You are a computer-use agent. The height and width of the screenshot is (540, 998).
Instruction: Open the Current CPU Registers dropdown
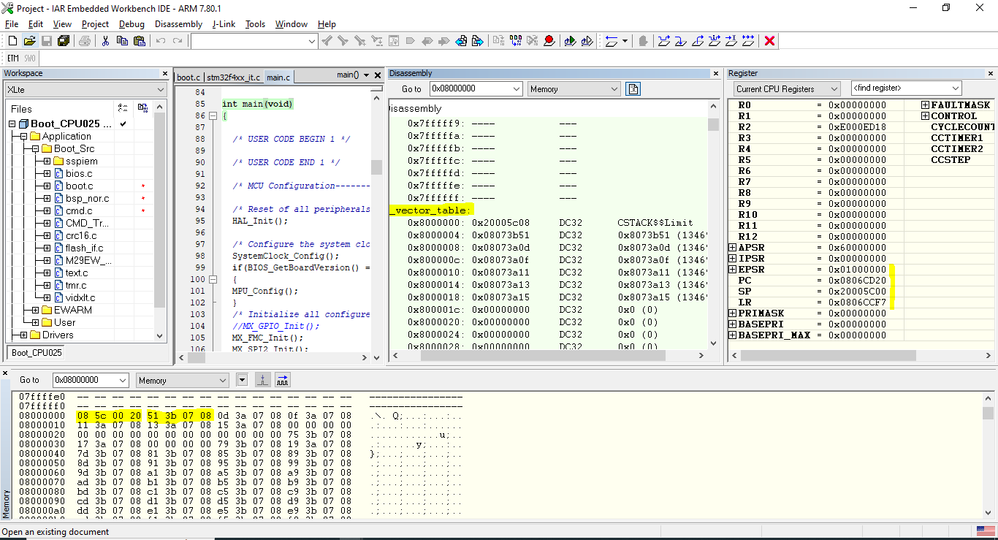pyautogui.click(x=833, y=89)
